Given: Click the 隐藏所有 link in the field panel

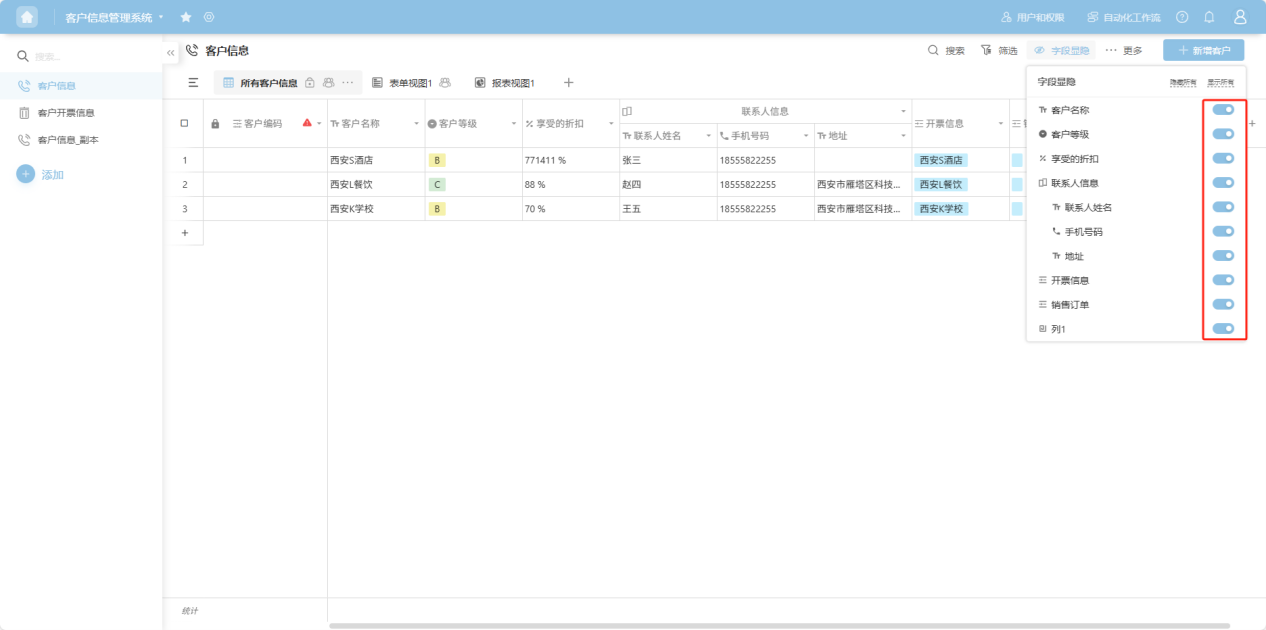Looking at the screenshot, I should click(x=1182, y=82).
